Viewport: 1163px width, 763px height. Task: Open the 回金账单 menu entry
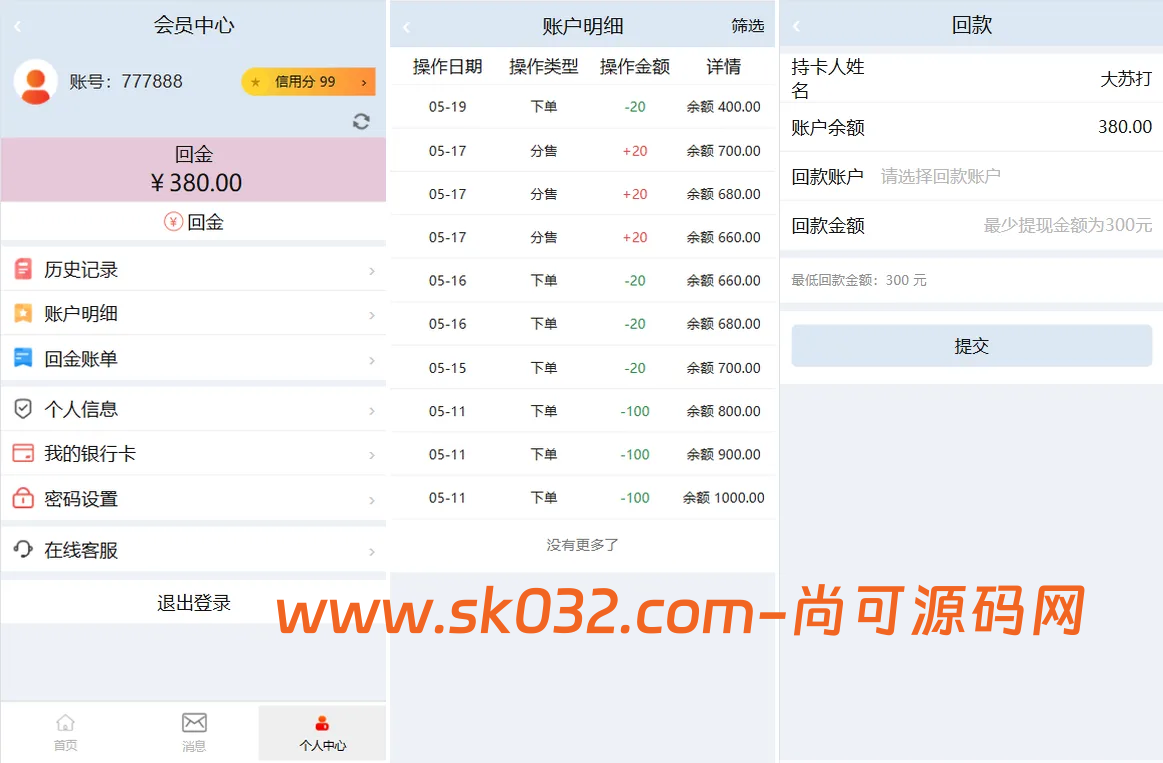point(194,359)
